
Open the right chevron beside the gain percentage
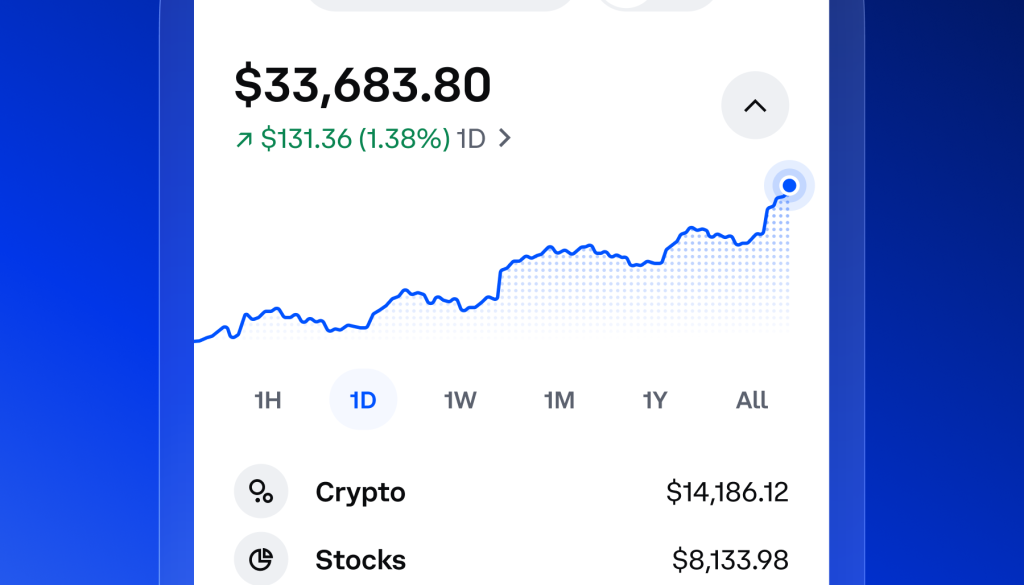[505, 139]
